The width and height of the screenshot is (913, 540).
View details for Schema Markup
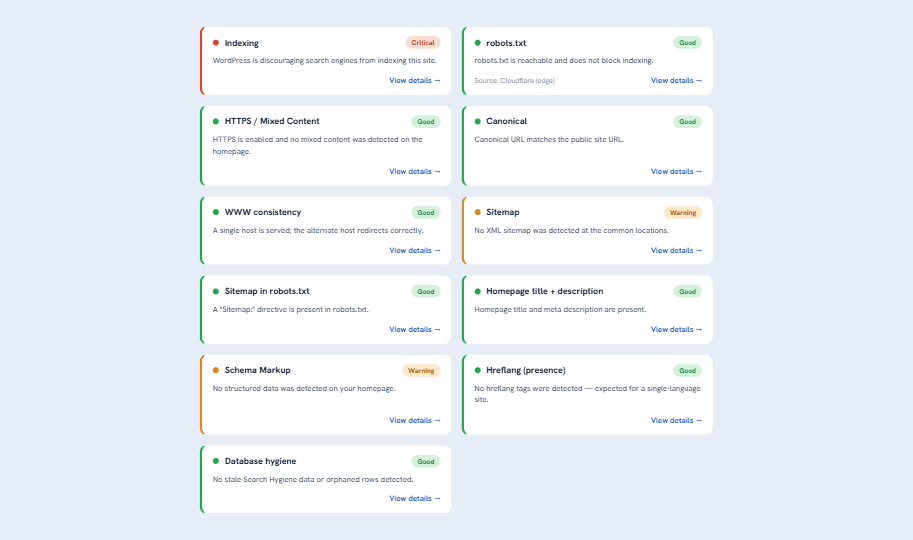tap(415, 421)
